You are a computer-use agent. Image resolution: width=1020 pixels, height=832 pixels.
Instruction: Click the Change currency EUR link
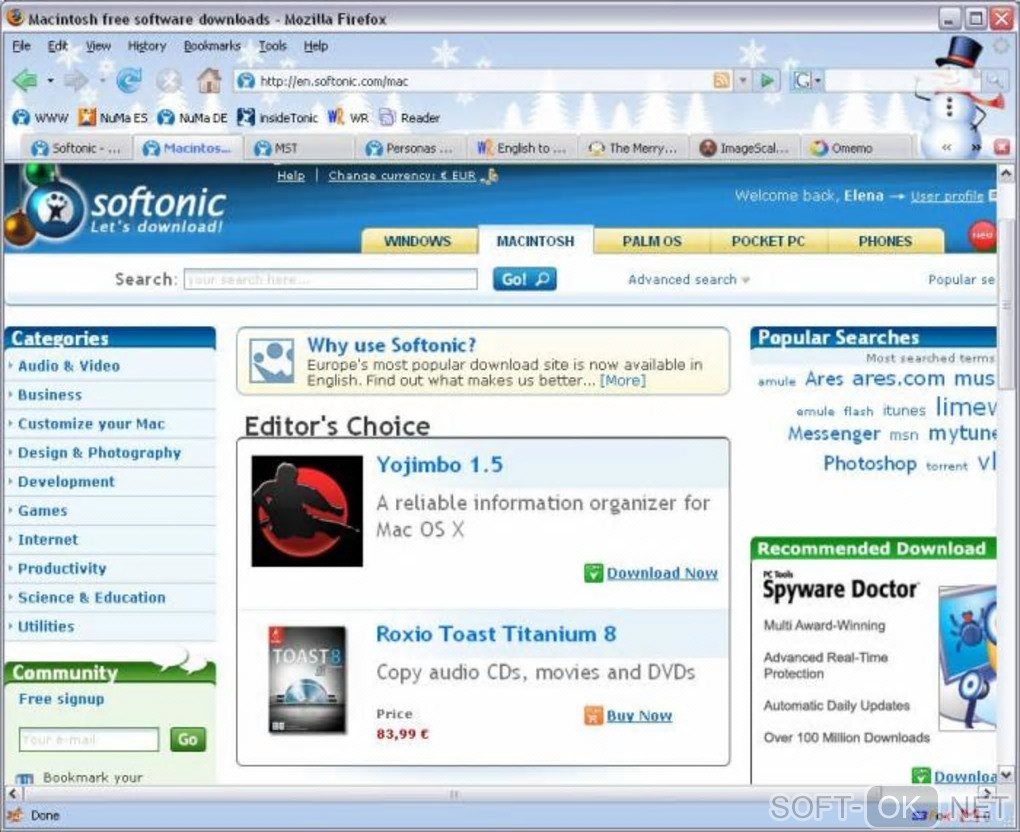click(402, 176)
